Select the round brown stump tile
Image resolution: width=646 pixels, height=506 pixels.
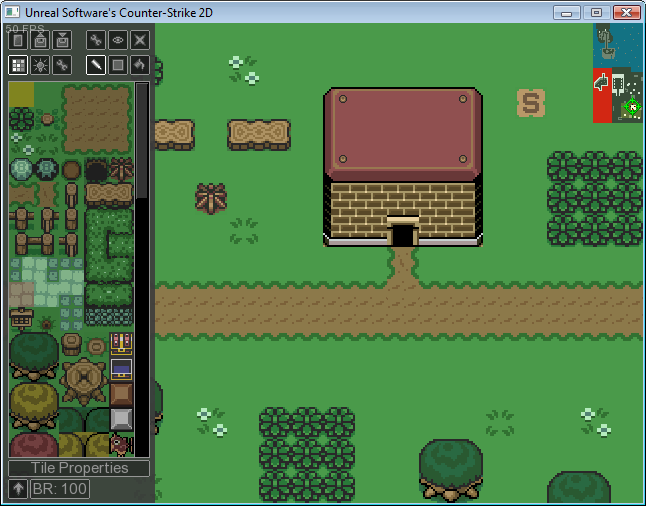pos(71,170)
